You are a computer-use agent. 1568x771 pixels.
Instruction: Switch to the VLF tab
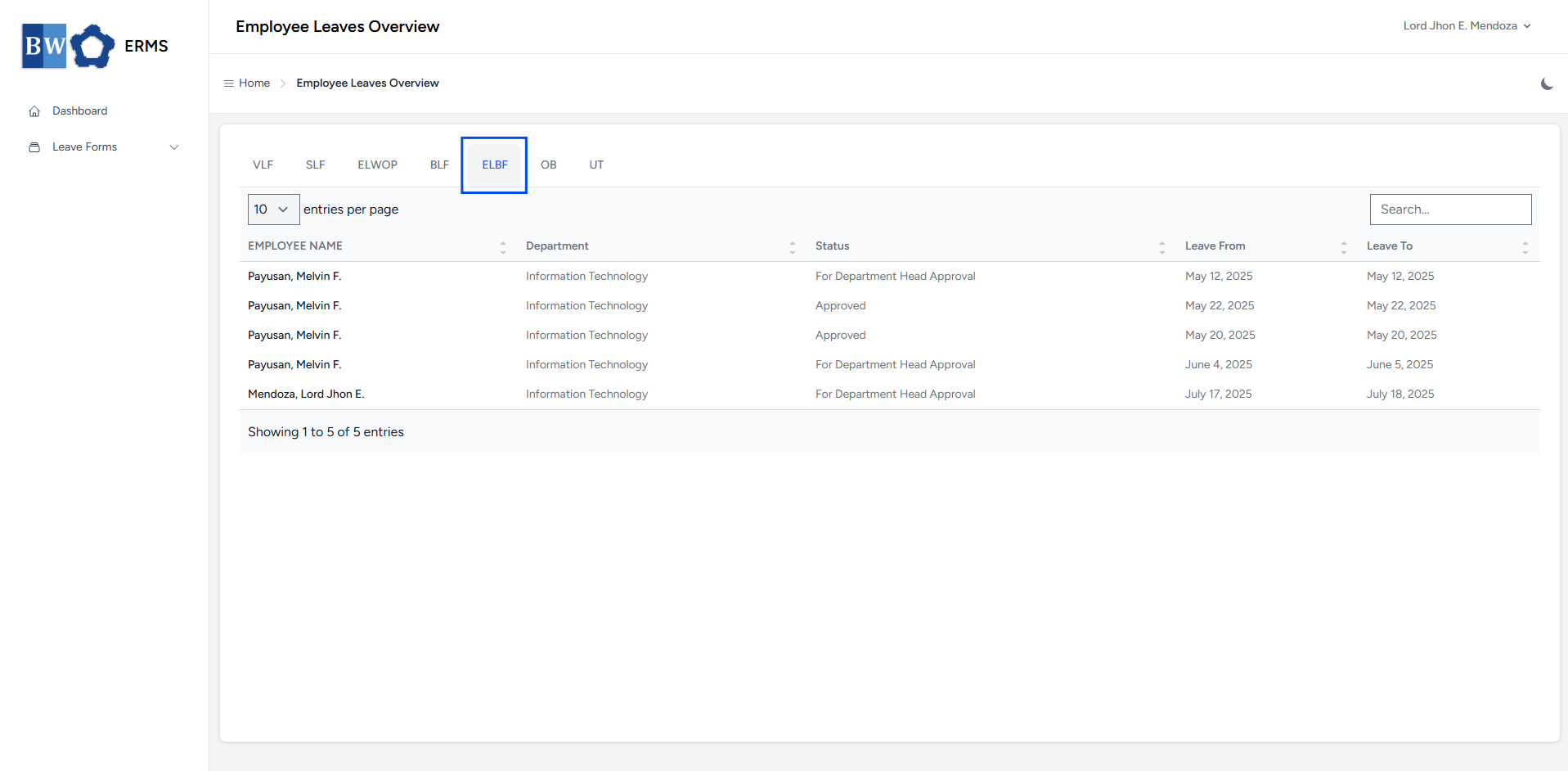pyautogui.click(x=263, y=165)
